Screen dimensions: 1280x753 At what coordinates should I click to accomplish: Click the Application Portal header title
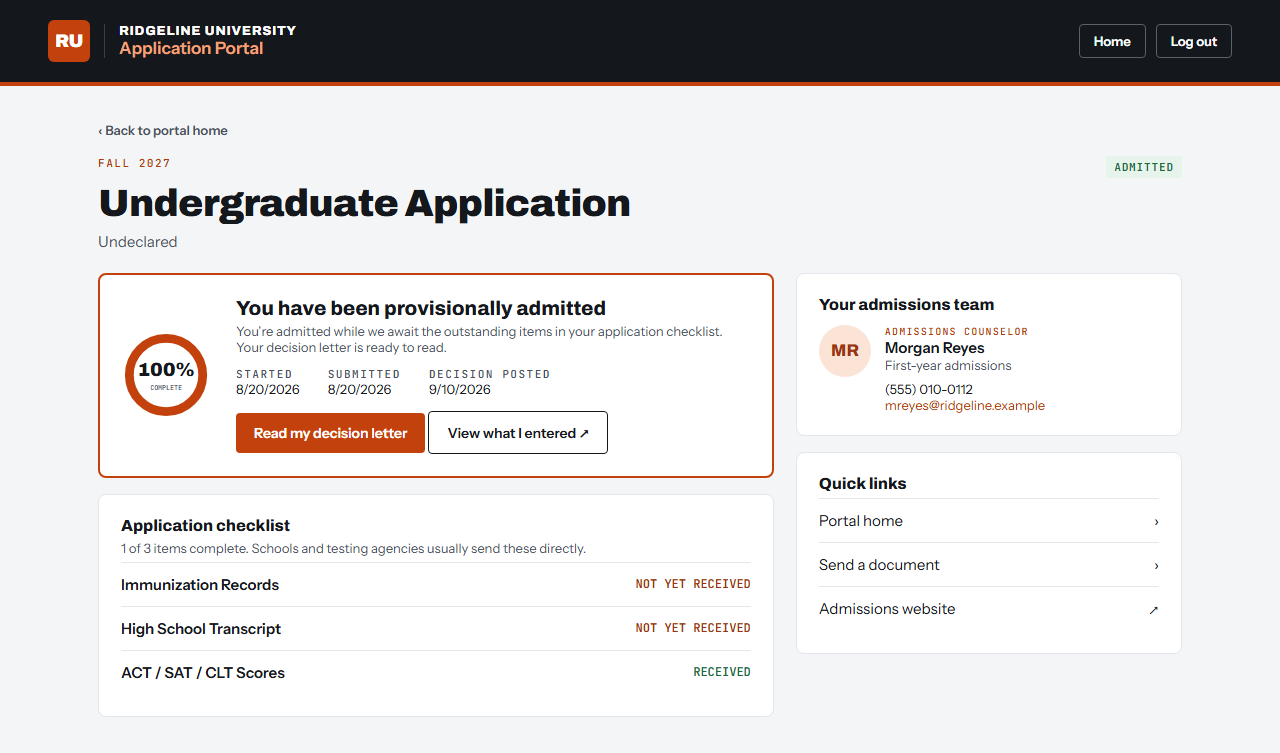coord(191,49)
